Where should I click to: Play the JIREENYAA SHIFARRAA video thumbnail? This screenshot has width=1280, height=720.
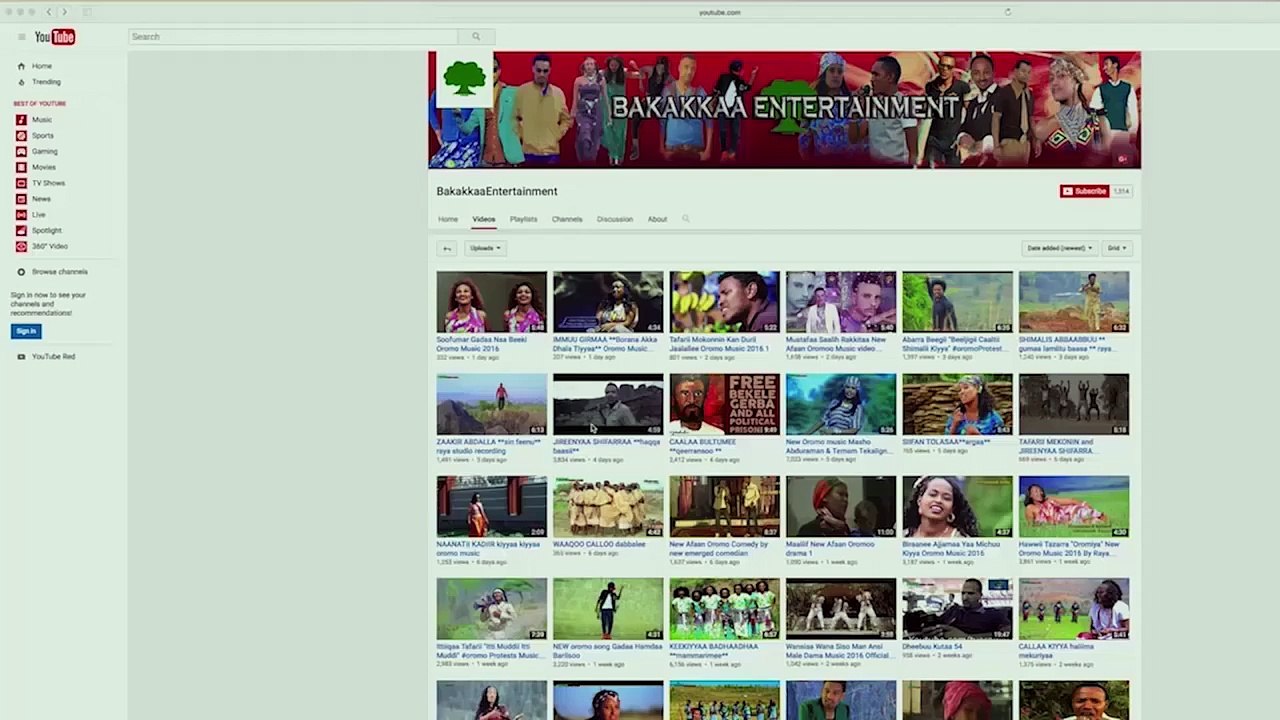point(608,404)
